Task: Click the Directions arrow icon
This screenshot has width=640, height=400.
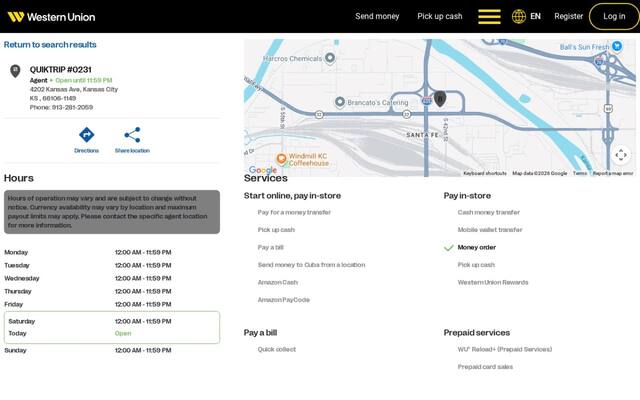Action: 87,135
